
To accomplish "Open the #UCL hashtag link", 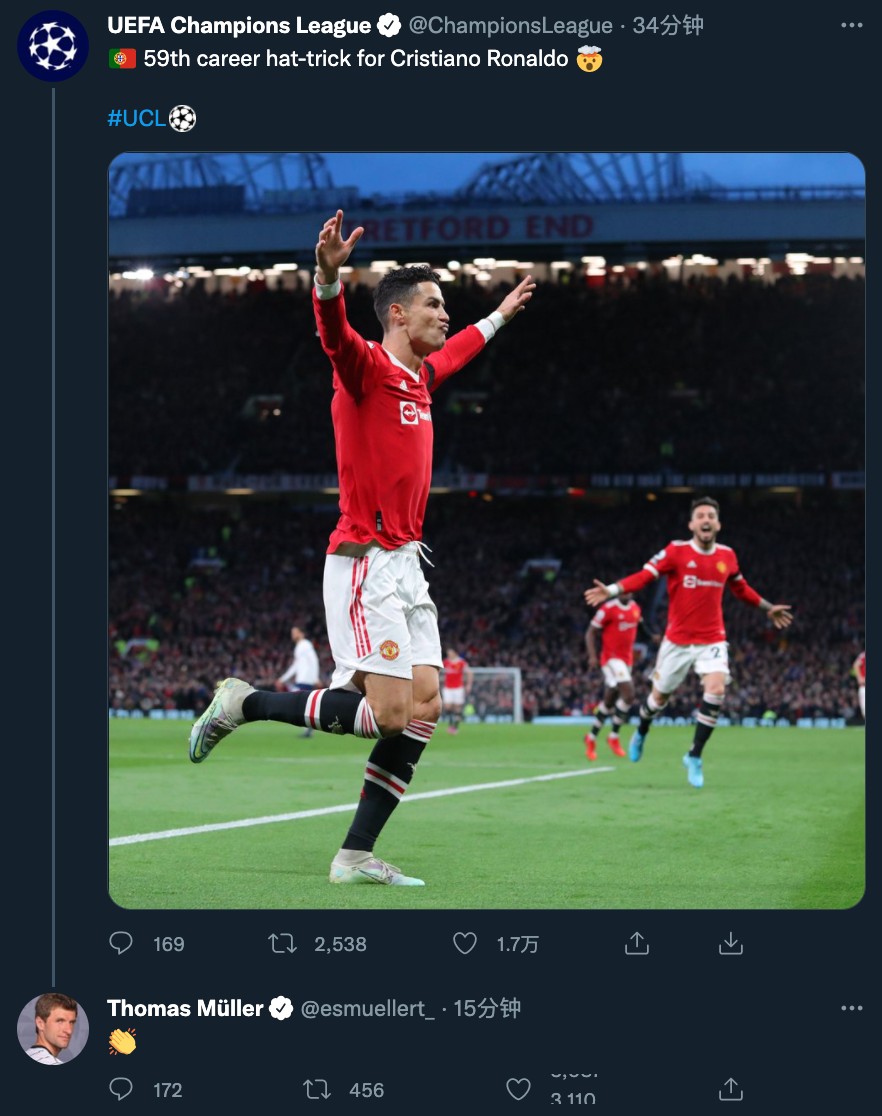I will (x=137, y=119).
